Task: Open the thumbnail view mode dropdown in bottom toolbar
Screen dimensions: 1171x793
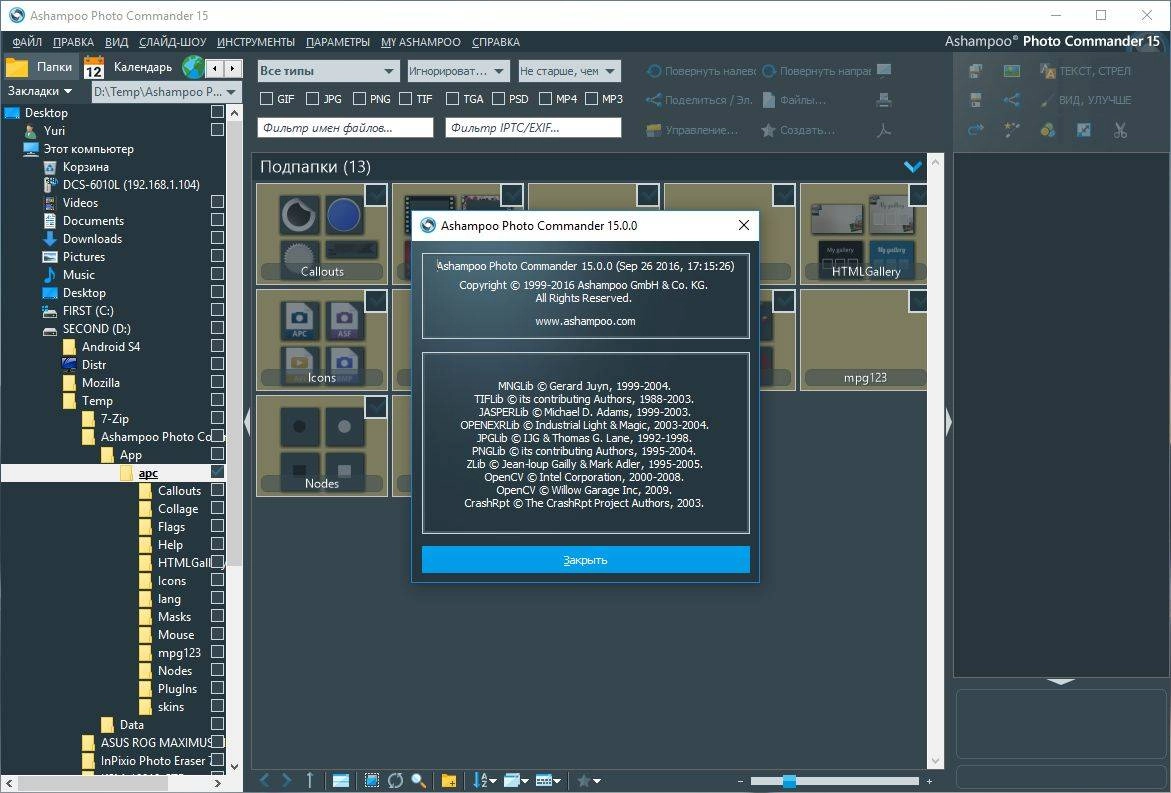Action: tap(515, 780)
